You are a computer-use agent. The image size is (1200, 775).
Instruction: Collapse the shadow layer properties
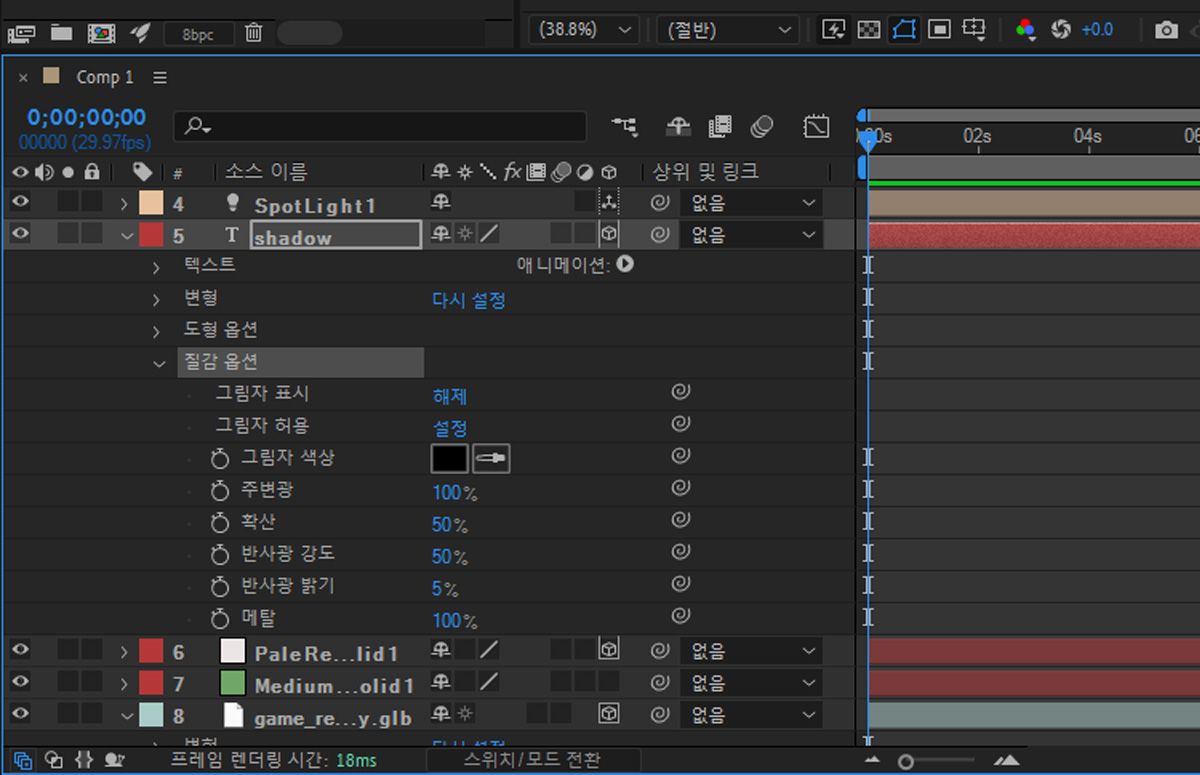pyautogui.click(x=126, y=236)
